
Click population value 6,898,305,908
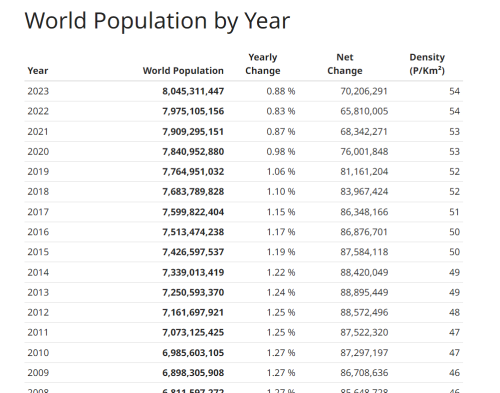[193, 373]
